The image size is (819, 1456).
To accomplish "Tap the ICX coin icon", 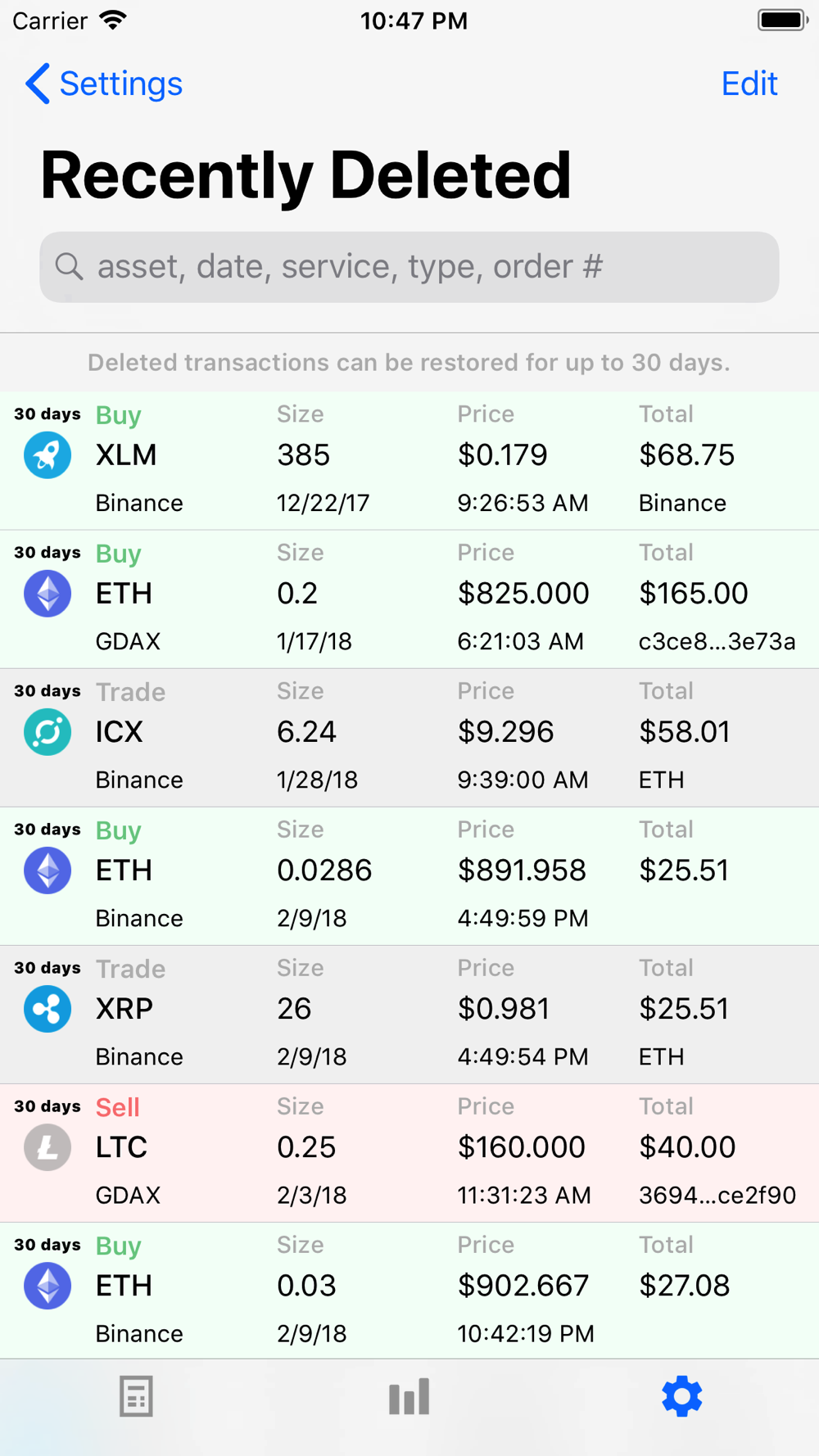I will pyautogui.click(x=48, y=732).
